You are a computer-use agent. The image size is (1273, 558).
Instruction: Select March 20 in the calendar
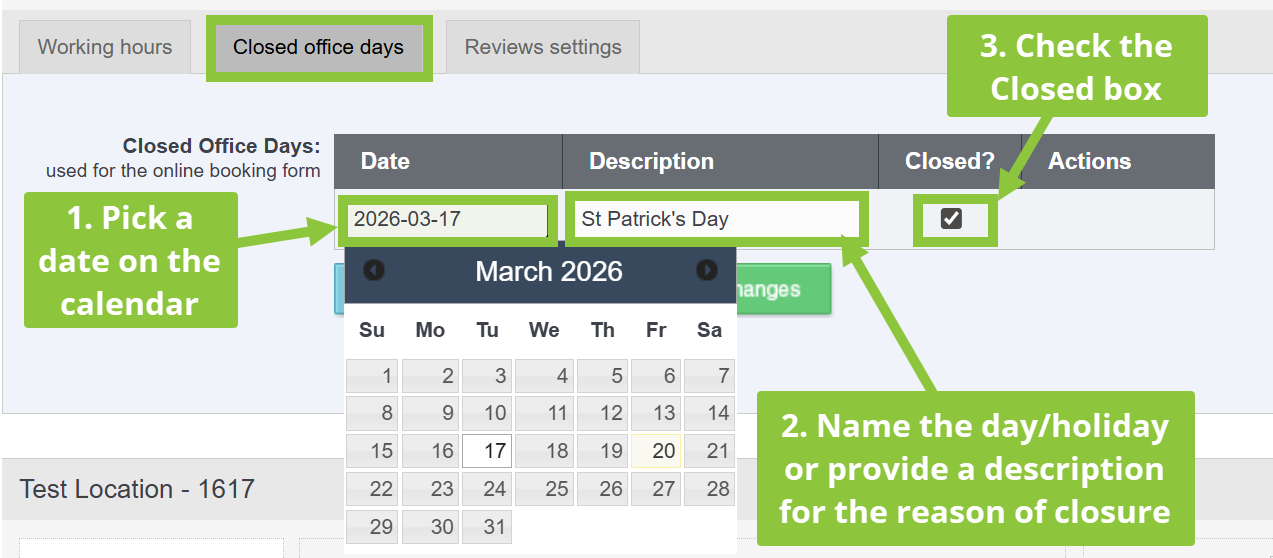(x=656, y=451)
